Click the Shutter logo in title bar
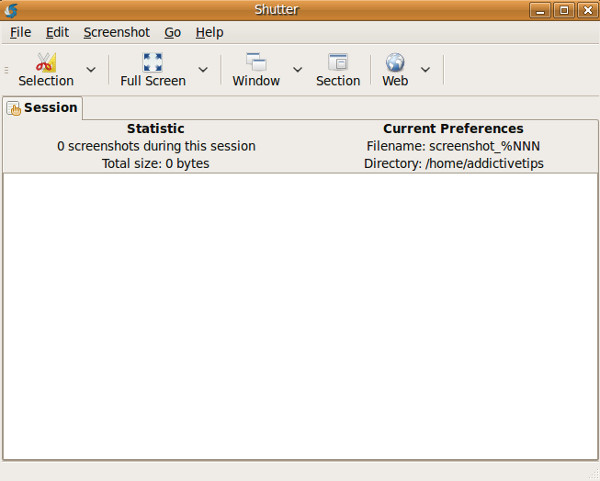This screenshot has width=600, height=481. tap(11, 10)
